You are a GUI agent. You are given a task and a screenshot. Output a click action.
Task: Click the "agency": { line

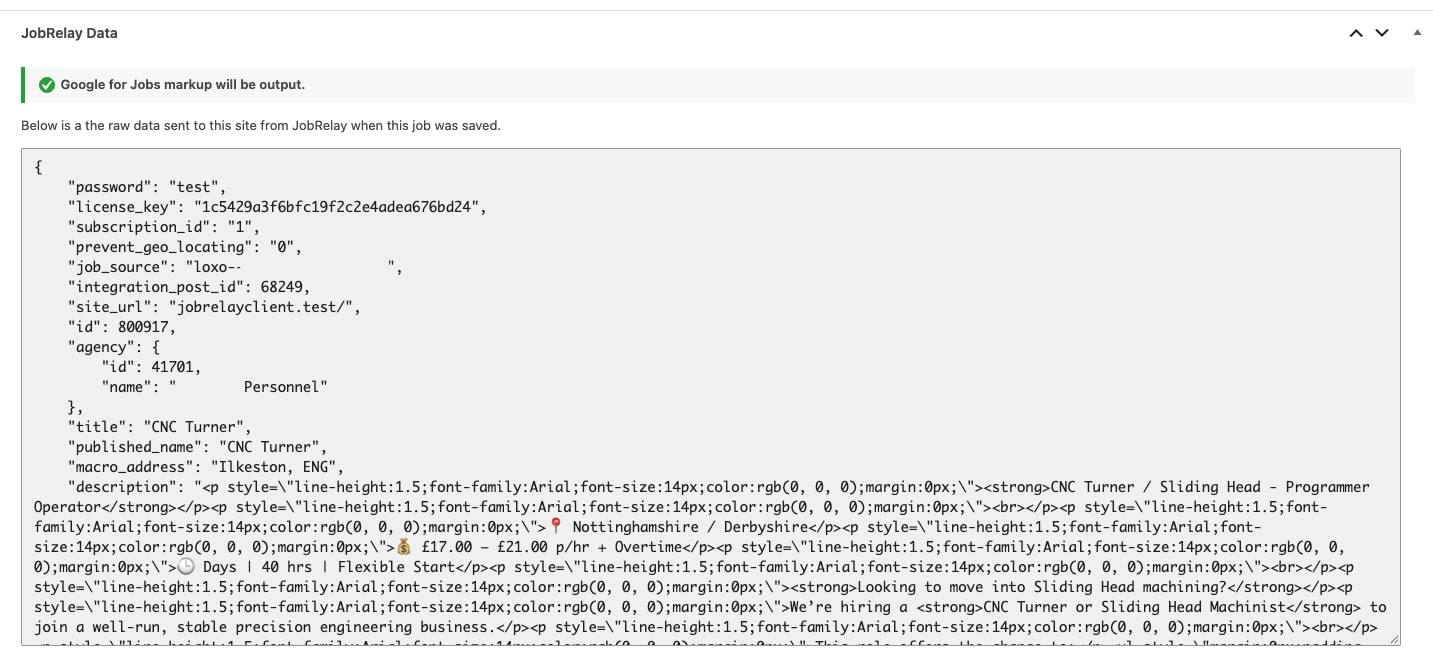pos(114,347)
